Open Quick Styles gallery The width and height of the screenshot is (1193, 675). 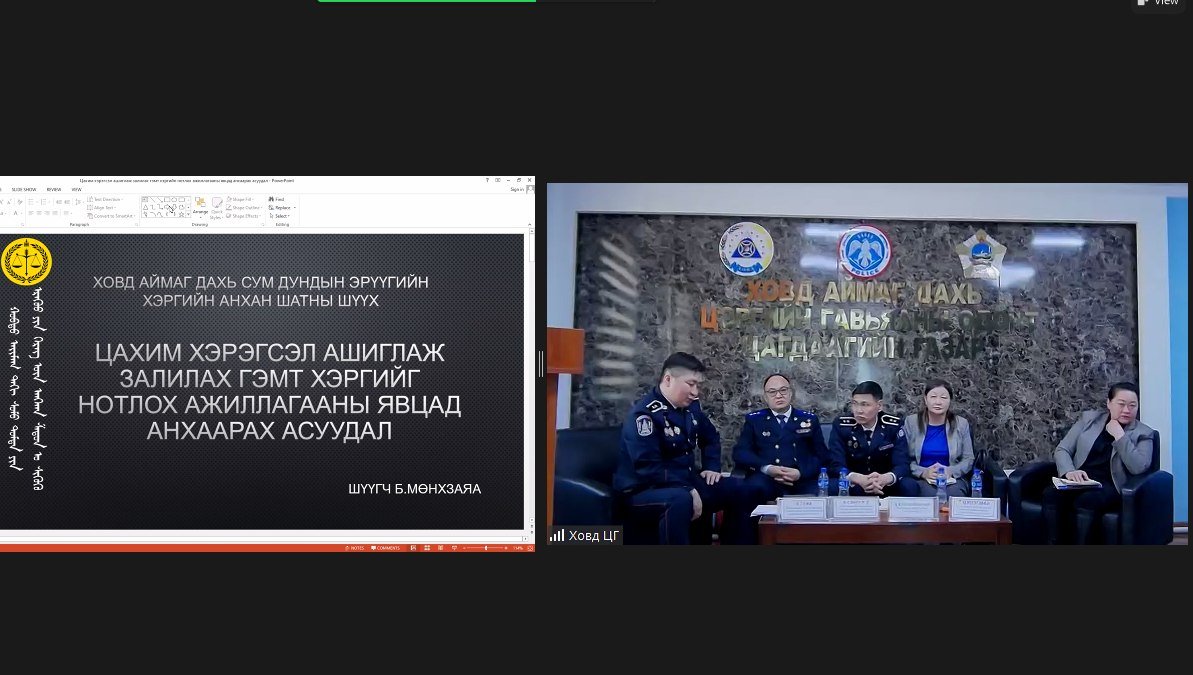click(217, 206)
